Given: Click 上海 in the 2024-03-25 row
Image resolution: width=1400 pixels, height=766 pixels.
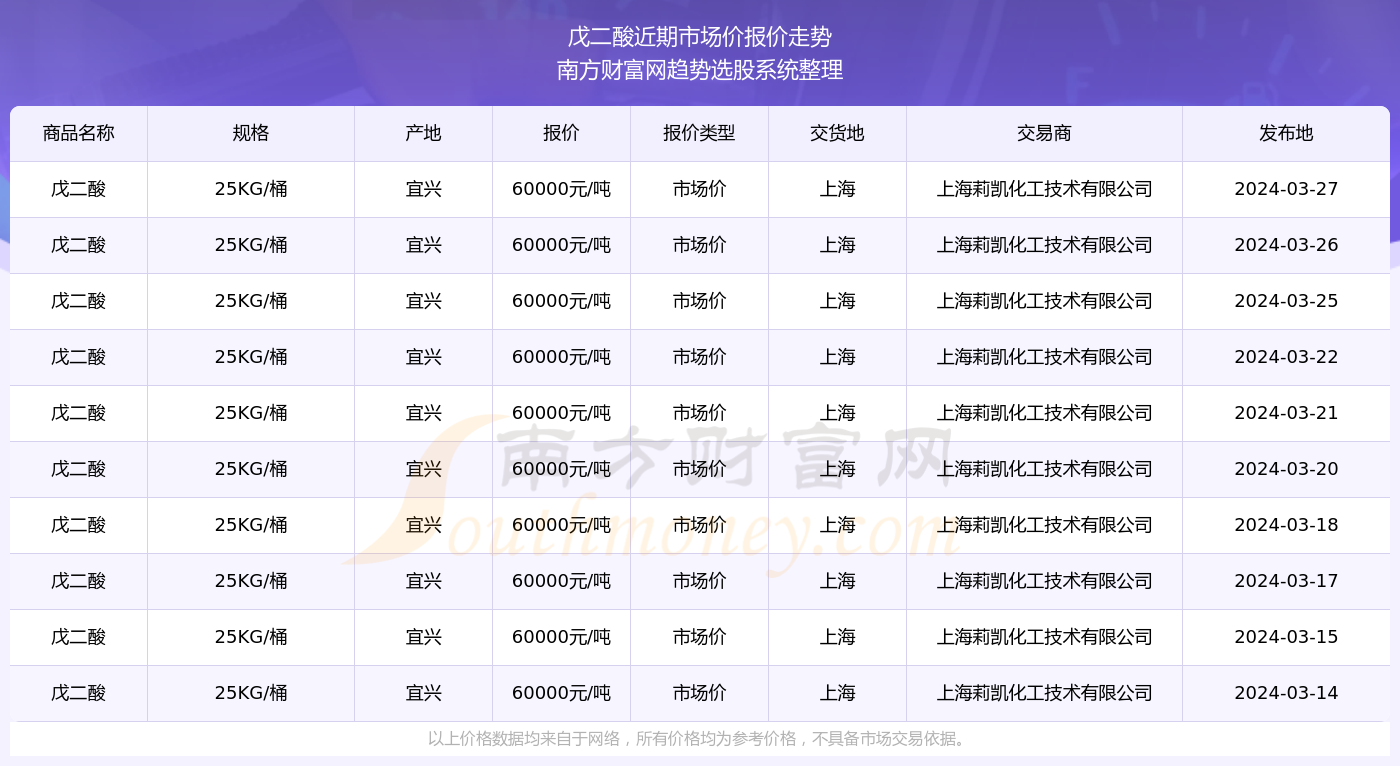Looking at the screenshot, I should [x=837, y=301].
